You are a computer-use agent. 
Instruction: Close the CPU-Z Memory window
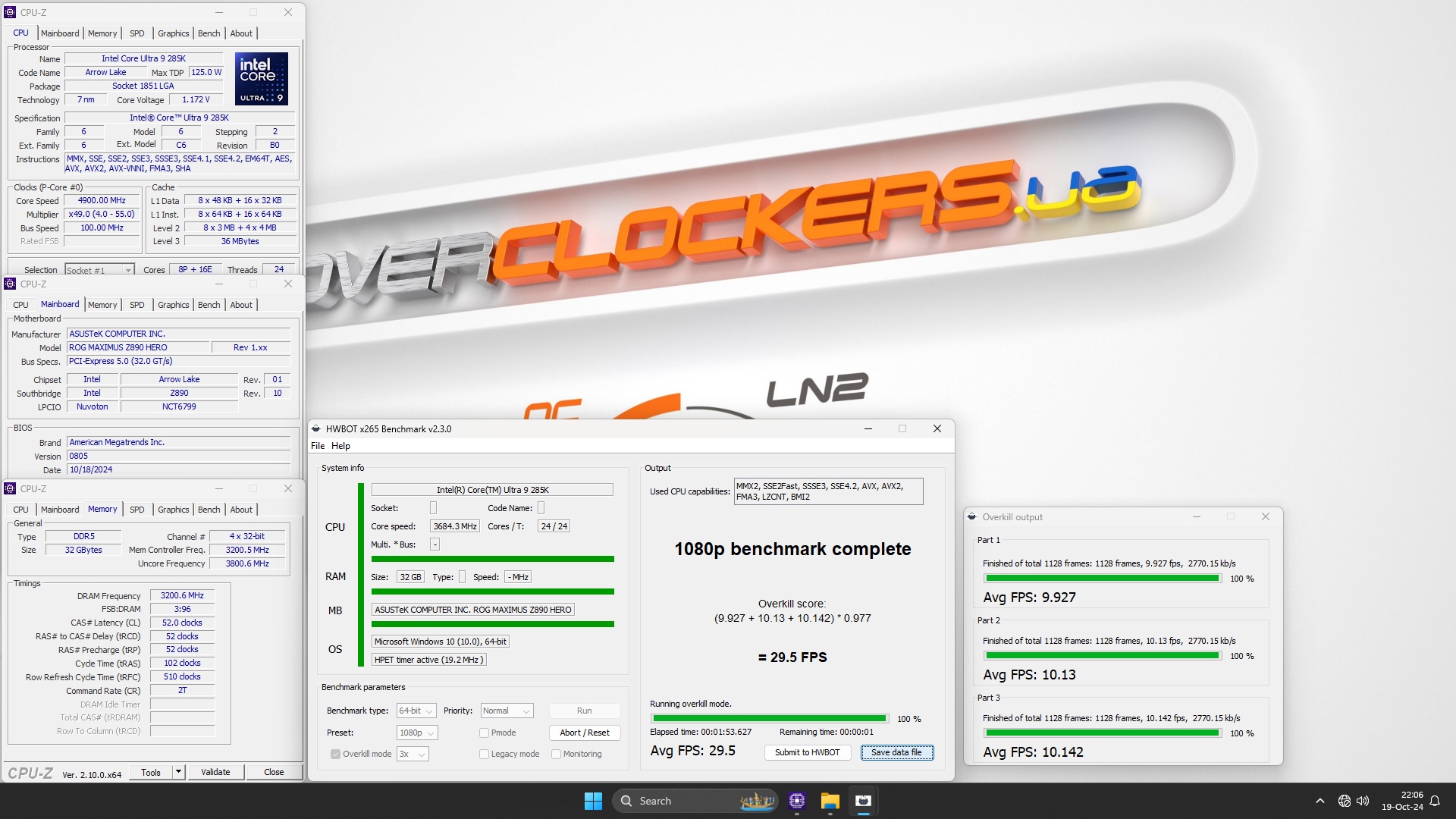point(288,488)
